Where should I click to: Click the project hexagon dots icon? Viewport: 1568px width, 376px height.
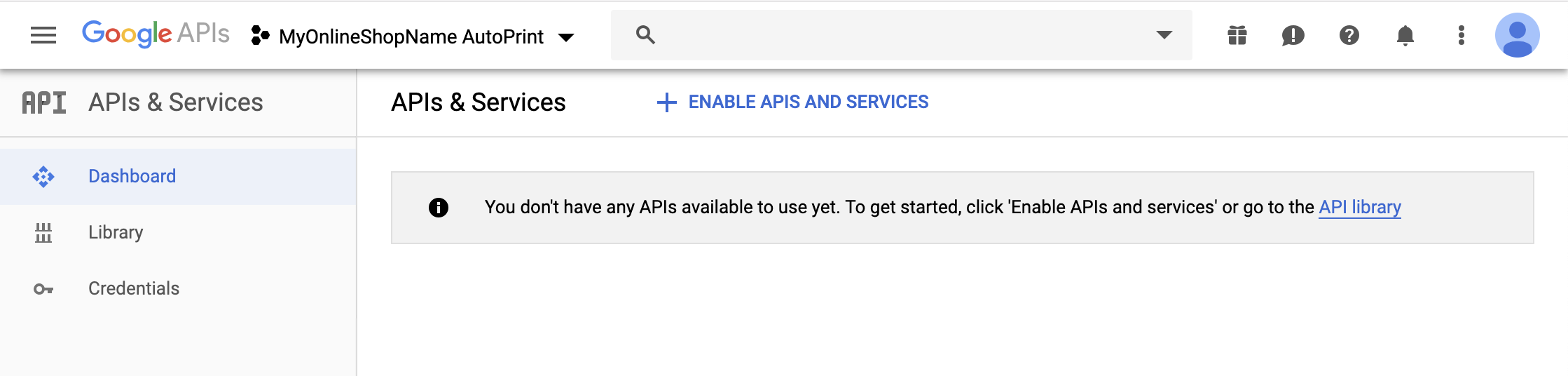coord(260,35)
